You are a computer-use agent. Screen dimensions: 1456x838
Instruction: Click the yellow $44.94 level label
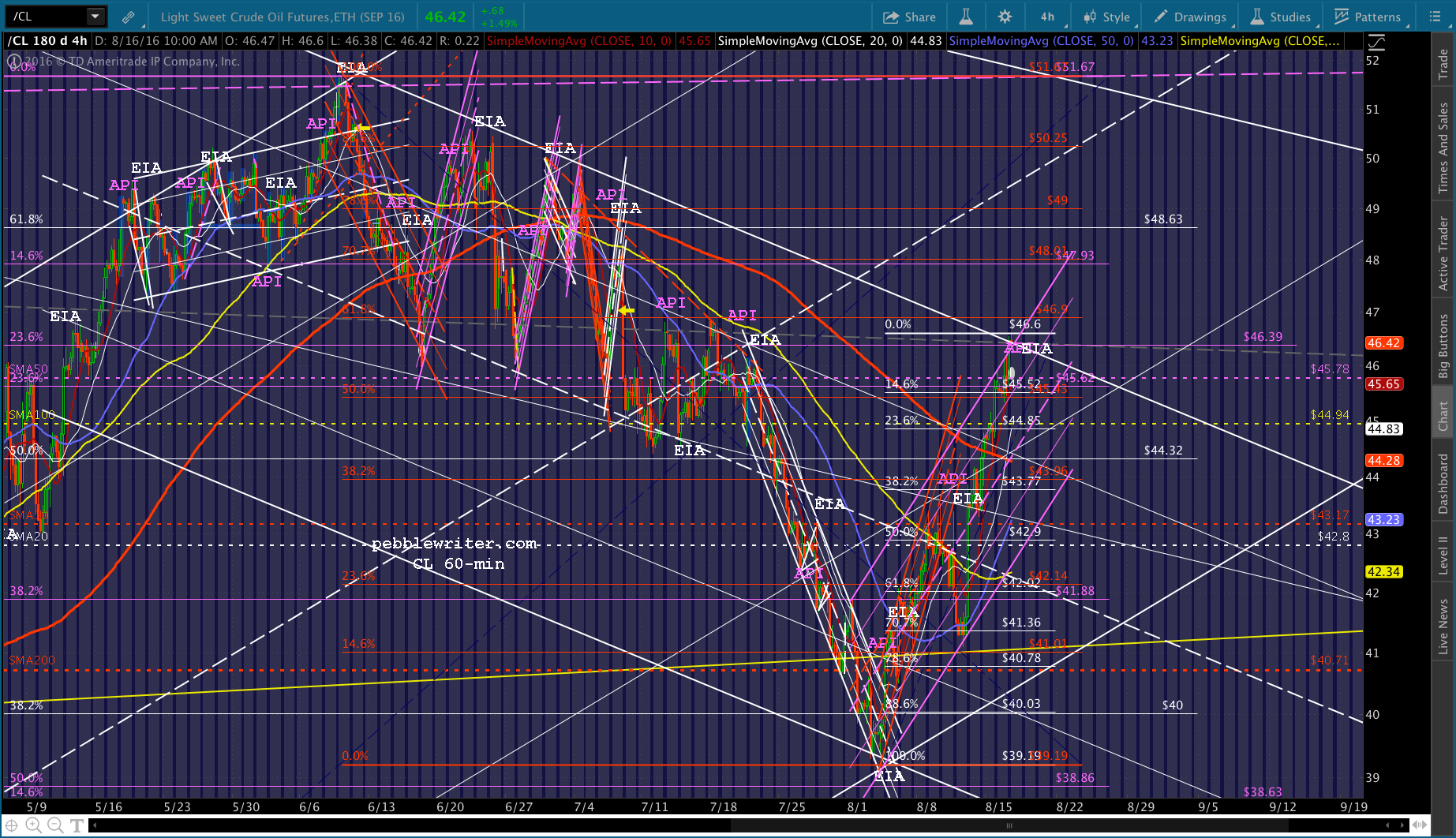coord(1330,415)
